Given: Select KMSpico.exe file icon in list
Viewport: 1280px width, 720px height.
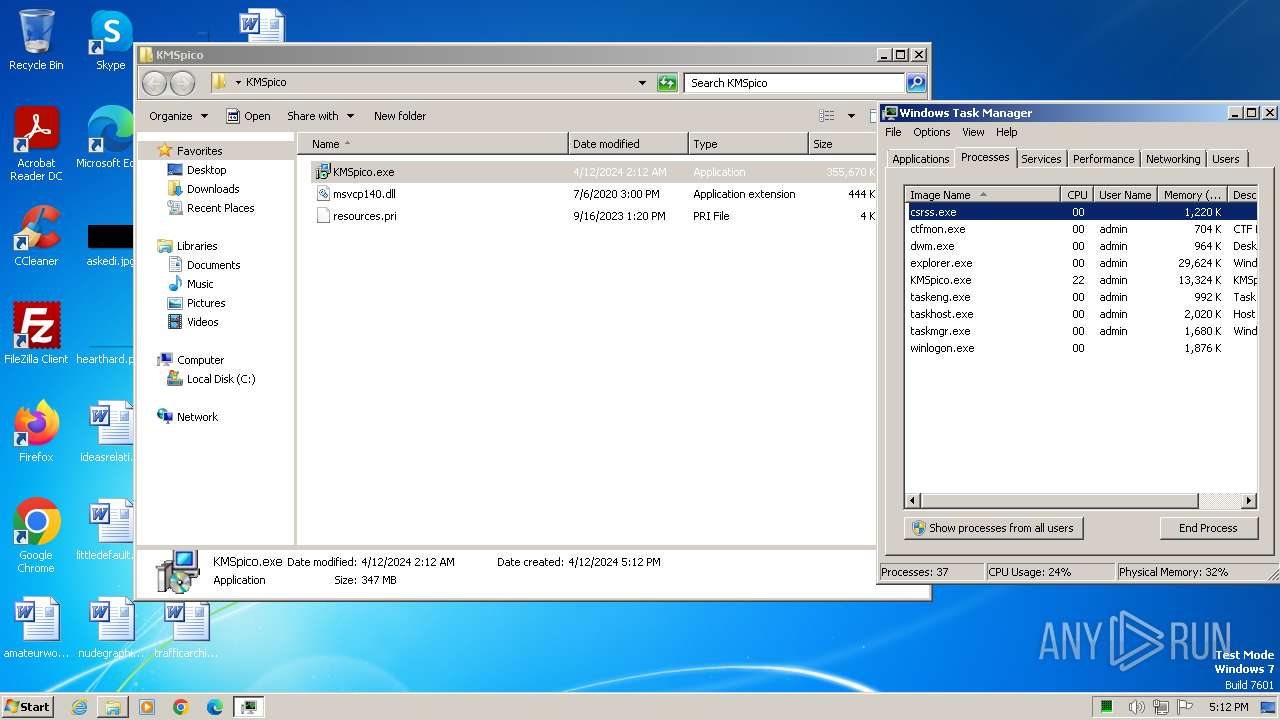Looking at the screenshot, I should (x=322, y=172).
